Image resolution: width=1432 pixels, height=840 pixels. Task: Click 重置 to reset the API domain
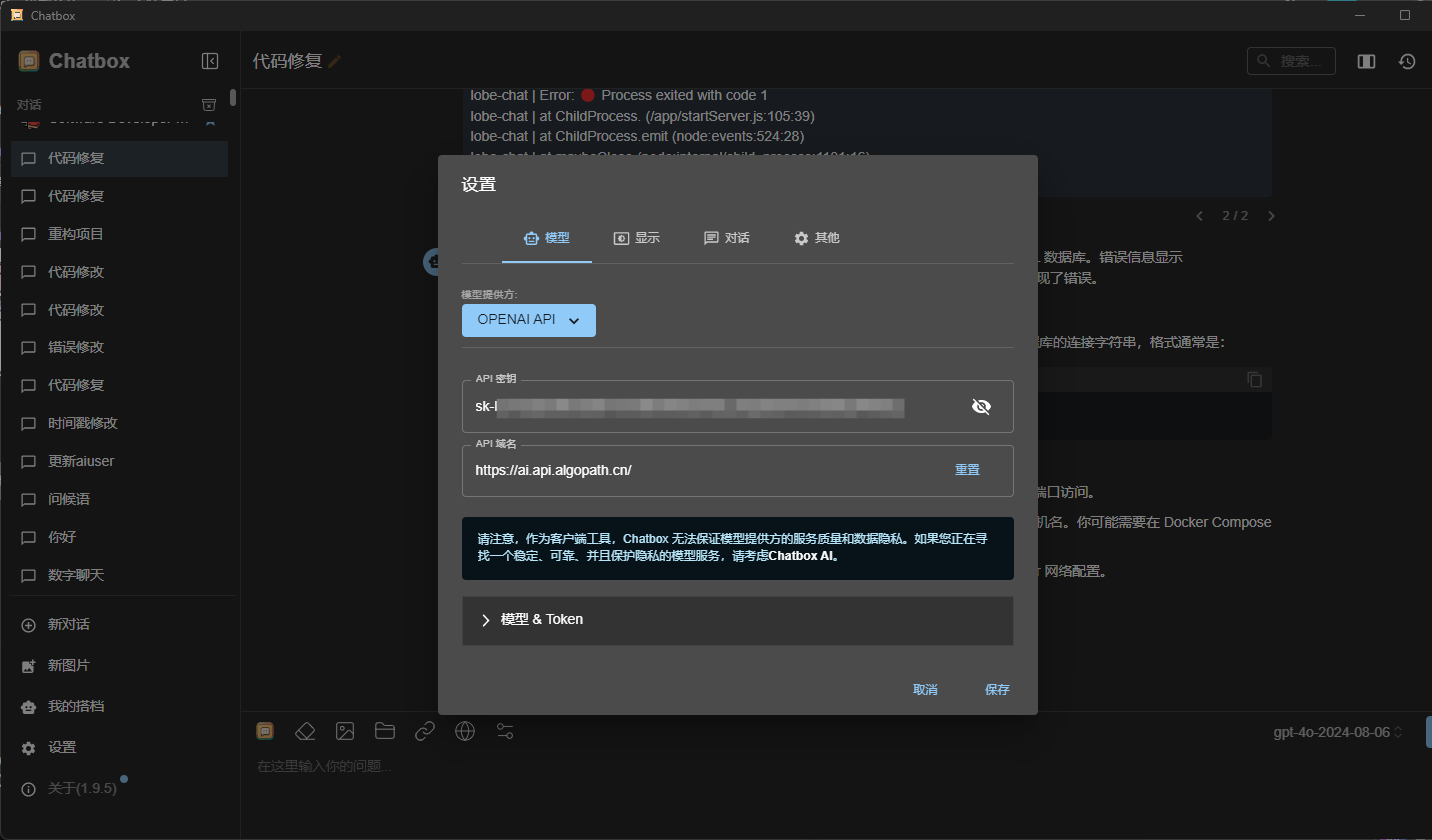click(x=967, y=470)
